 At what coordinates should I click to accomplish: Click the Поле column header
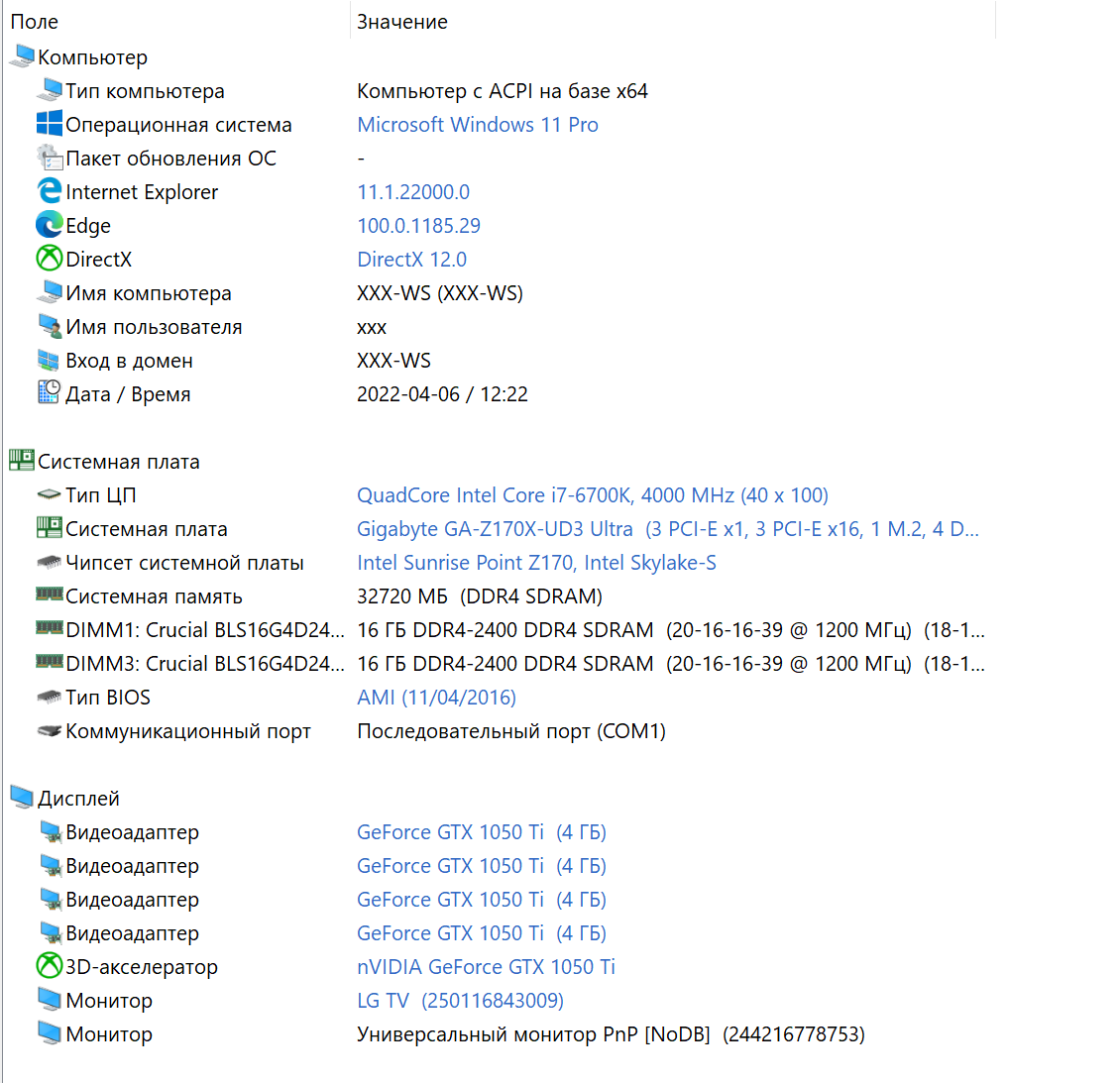(35, 22)
